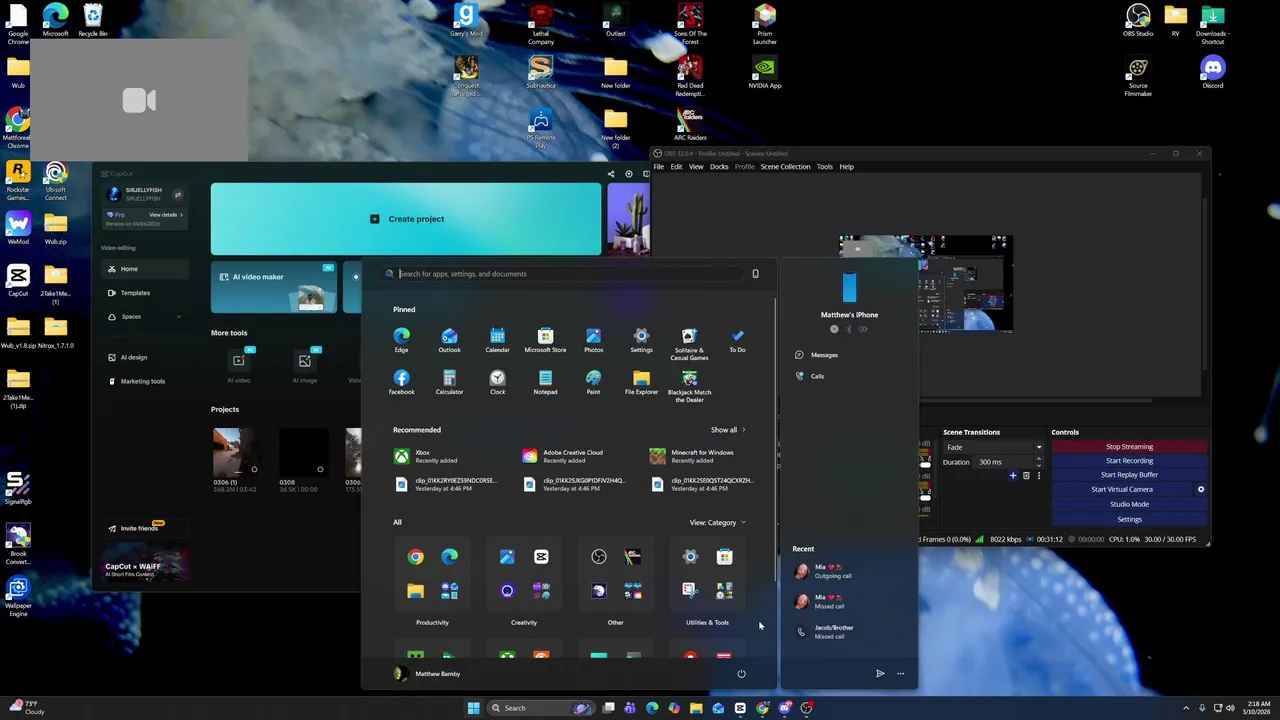Viewport: 1280px width, 720px height.
Task: Open CapCut from the taskbar
Action: coord(740,708)
